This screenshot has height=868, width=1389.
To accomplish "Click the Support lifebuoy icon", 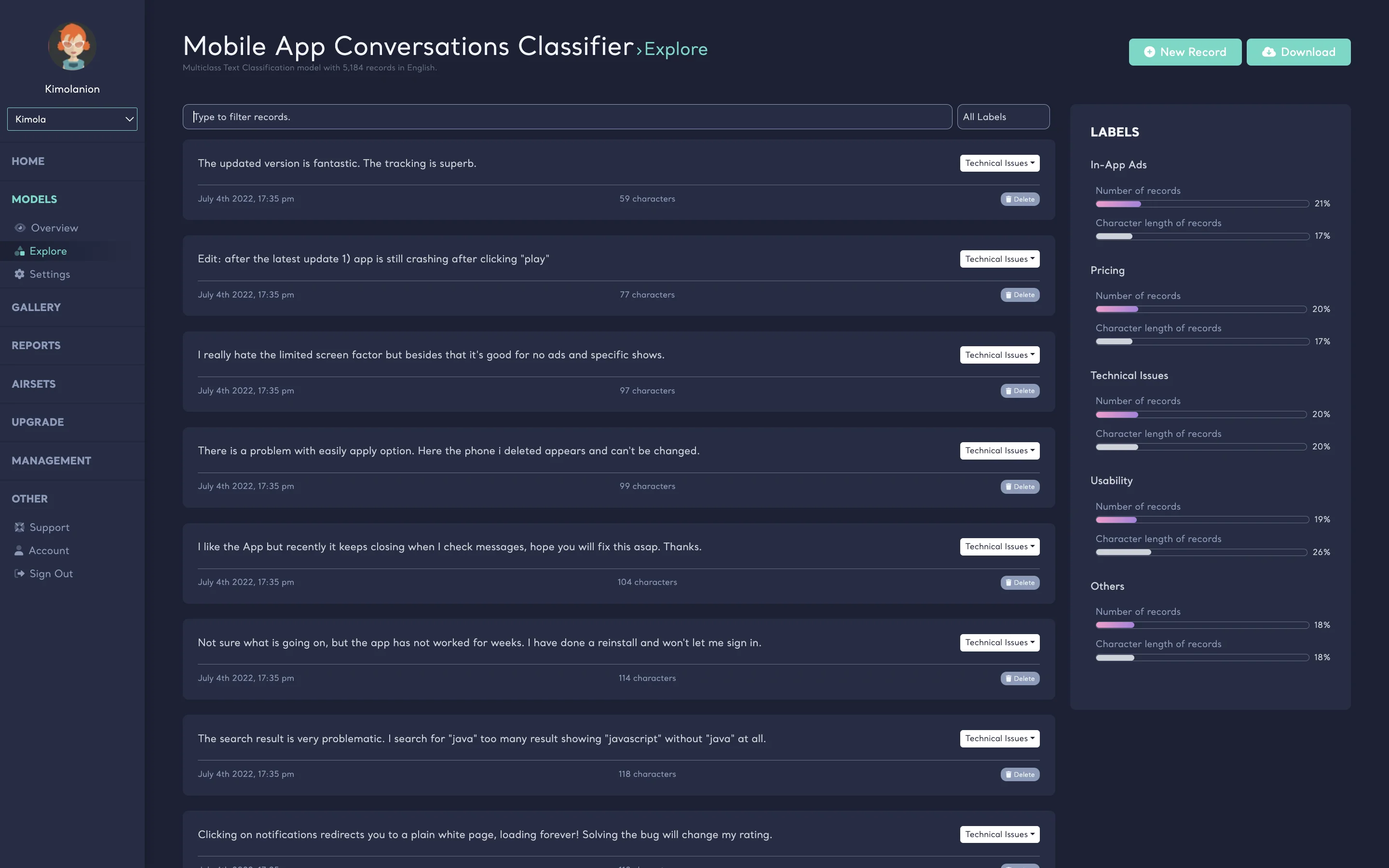I will click(19, 527).
